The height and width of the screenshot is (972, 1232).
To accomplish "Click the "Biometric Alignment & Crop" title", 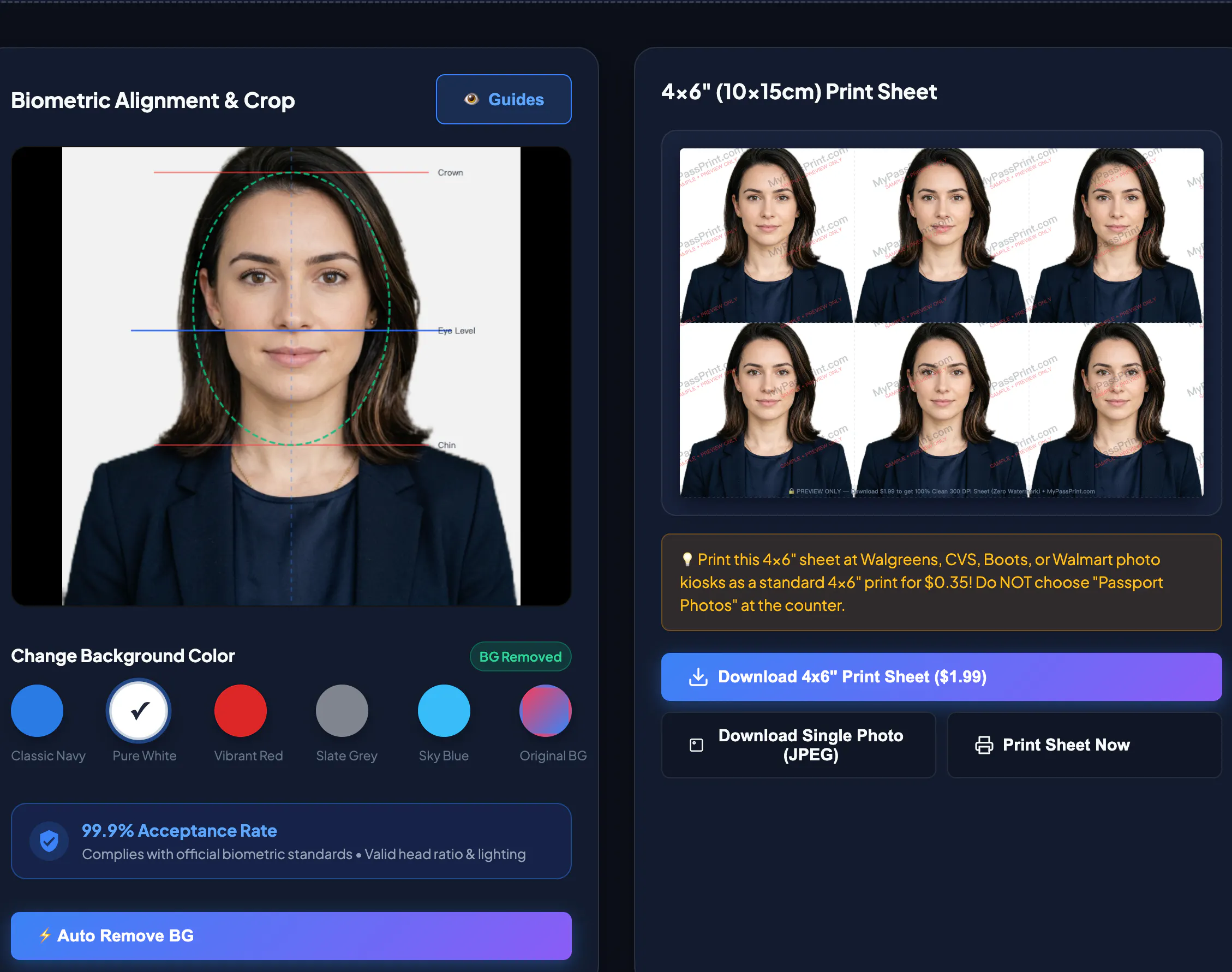I will point(153,100).
